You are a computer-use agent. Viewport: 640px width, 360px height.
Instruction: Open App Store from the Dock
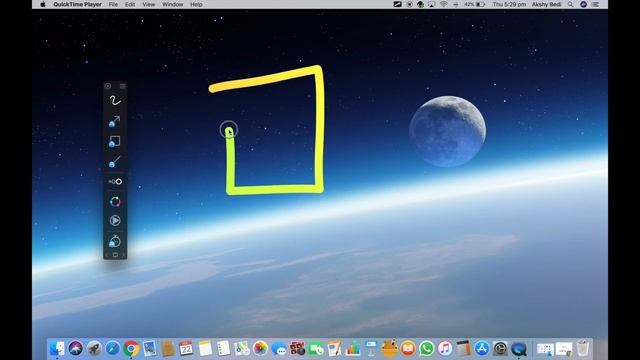coord(482,349)
